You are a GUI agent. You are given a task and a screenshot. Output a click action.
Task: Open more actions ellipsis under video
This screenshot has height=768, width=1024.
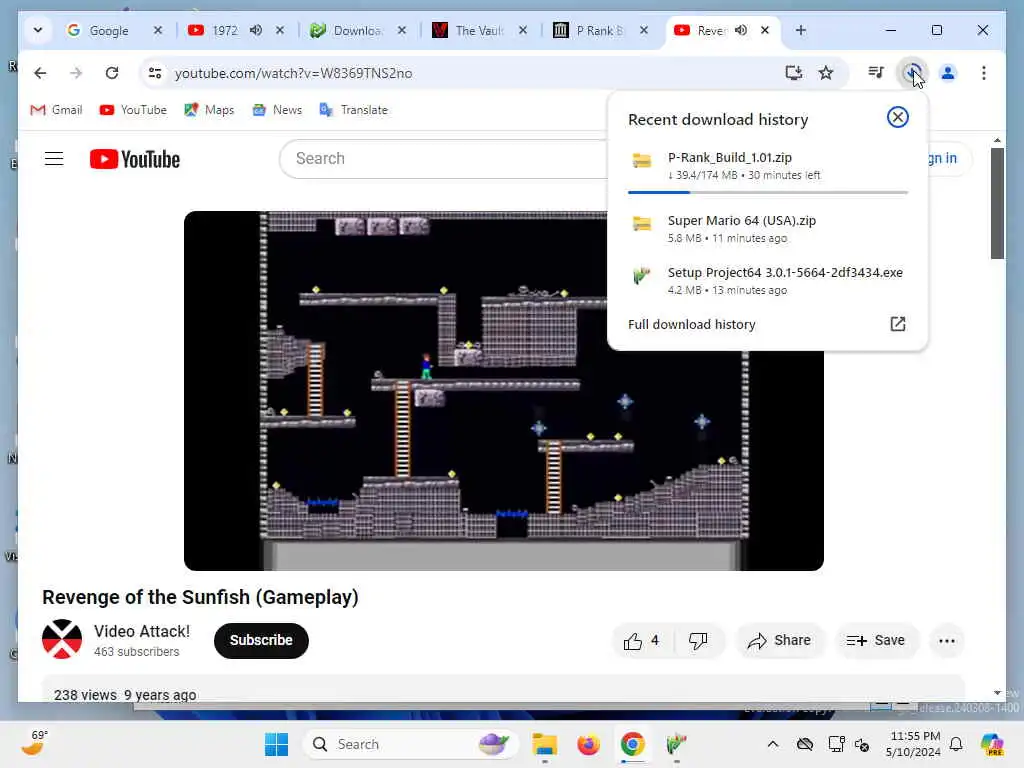point(946,641)
